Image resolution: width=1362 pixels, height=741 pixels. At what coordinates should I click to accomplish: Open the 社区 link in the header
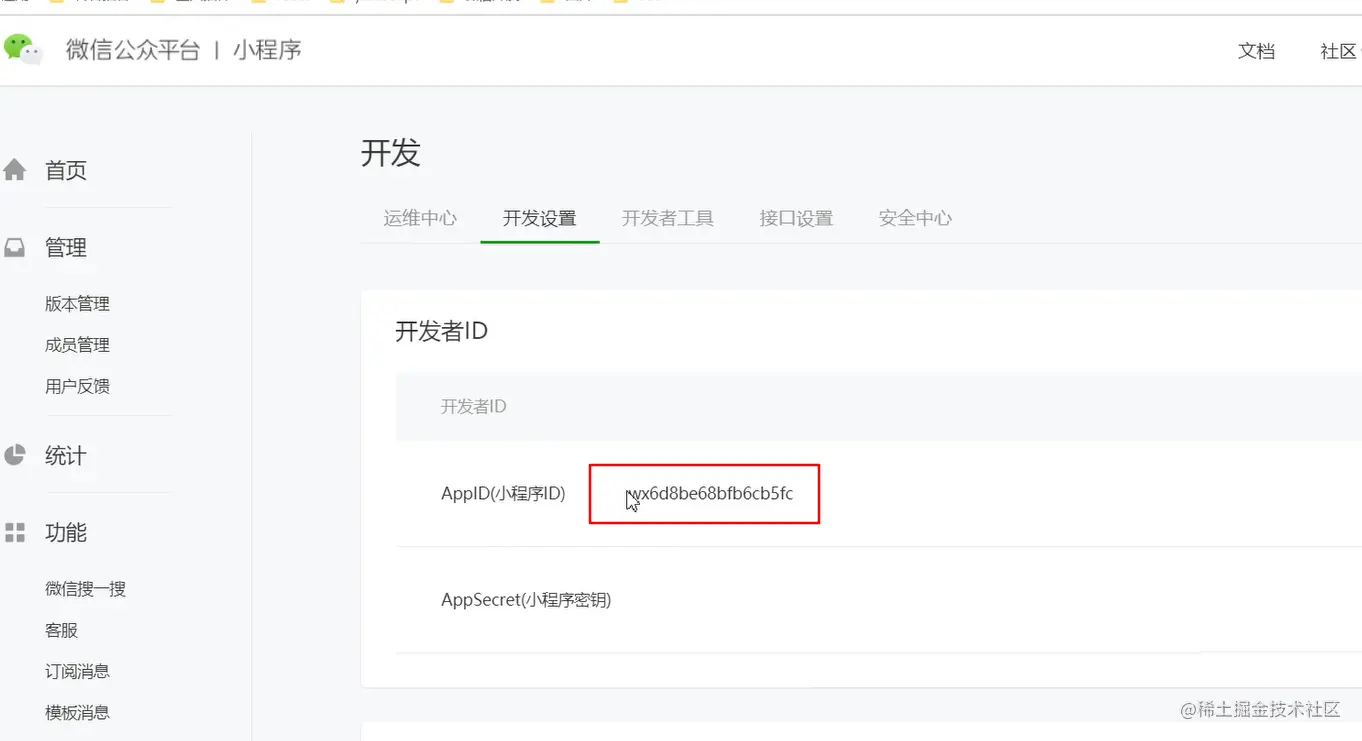coord(1338,51)
